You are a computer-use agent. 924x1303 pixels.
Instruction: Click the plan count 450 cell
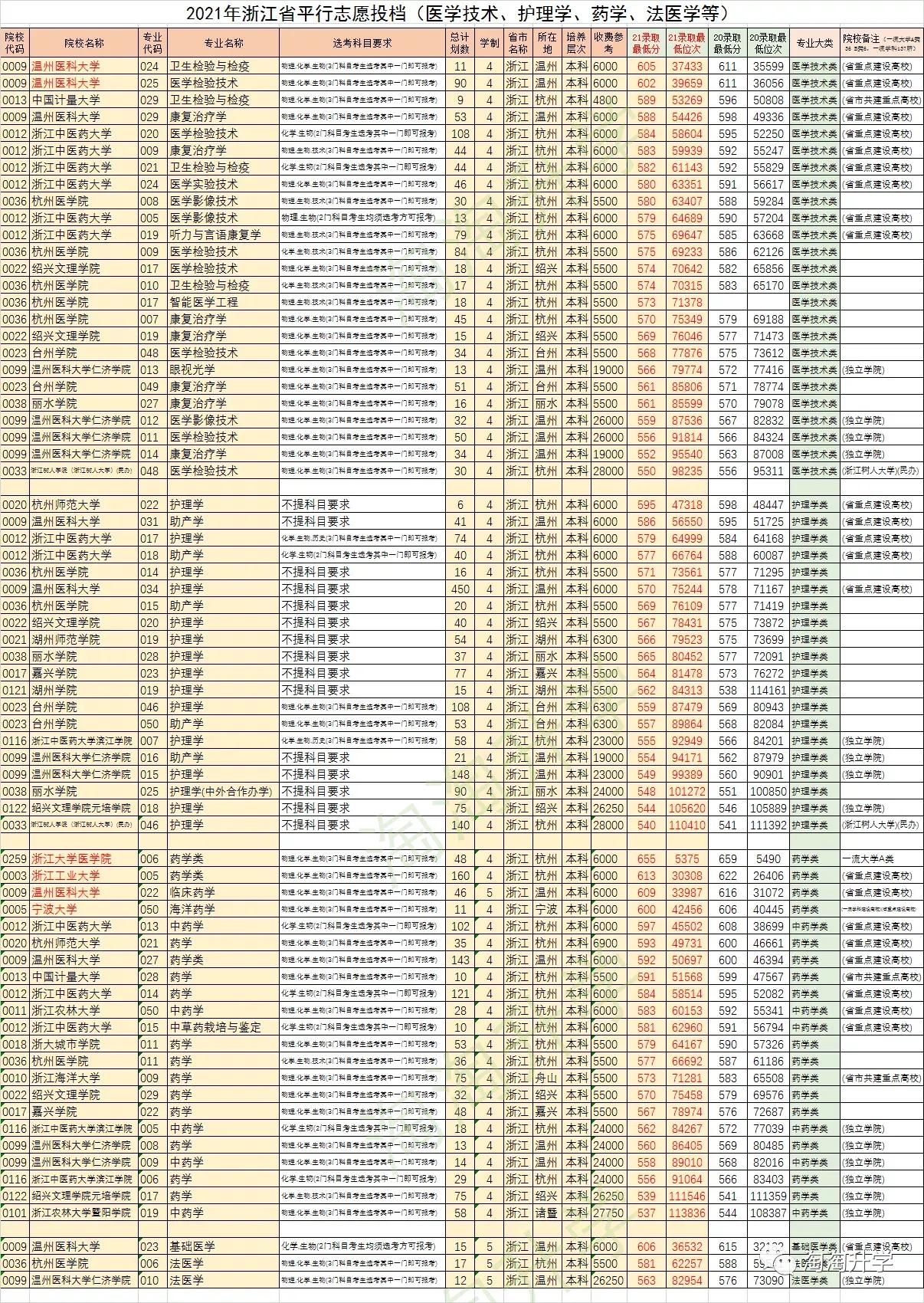point(460,589)
